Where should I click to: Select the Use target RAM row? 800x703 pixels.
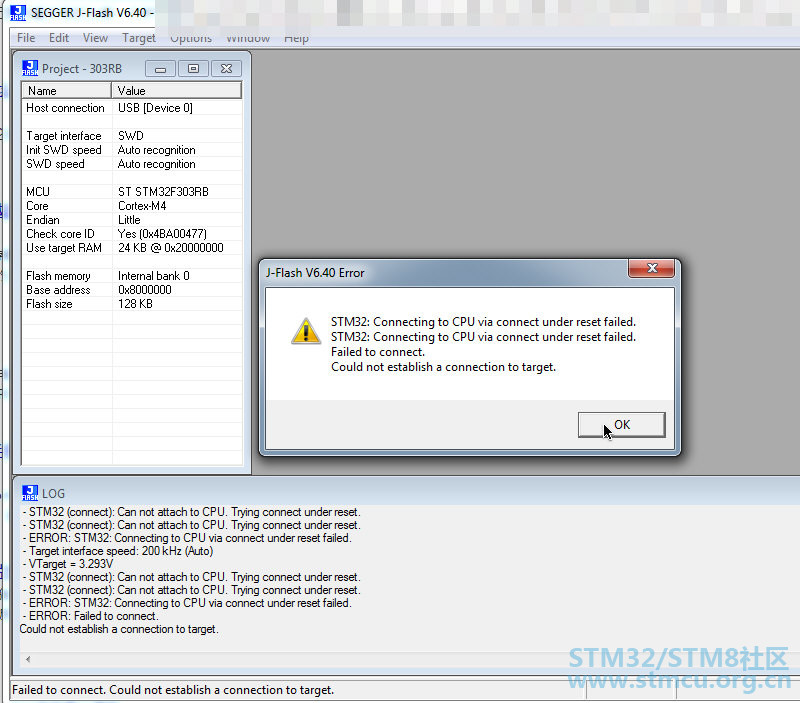[132, 248]
